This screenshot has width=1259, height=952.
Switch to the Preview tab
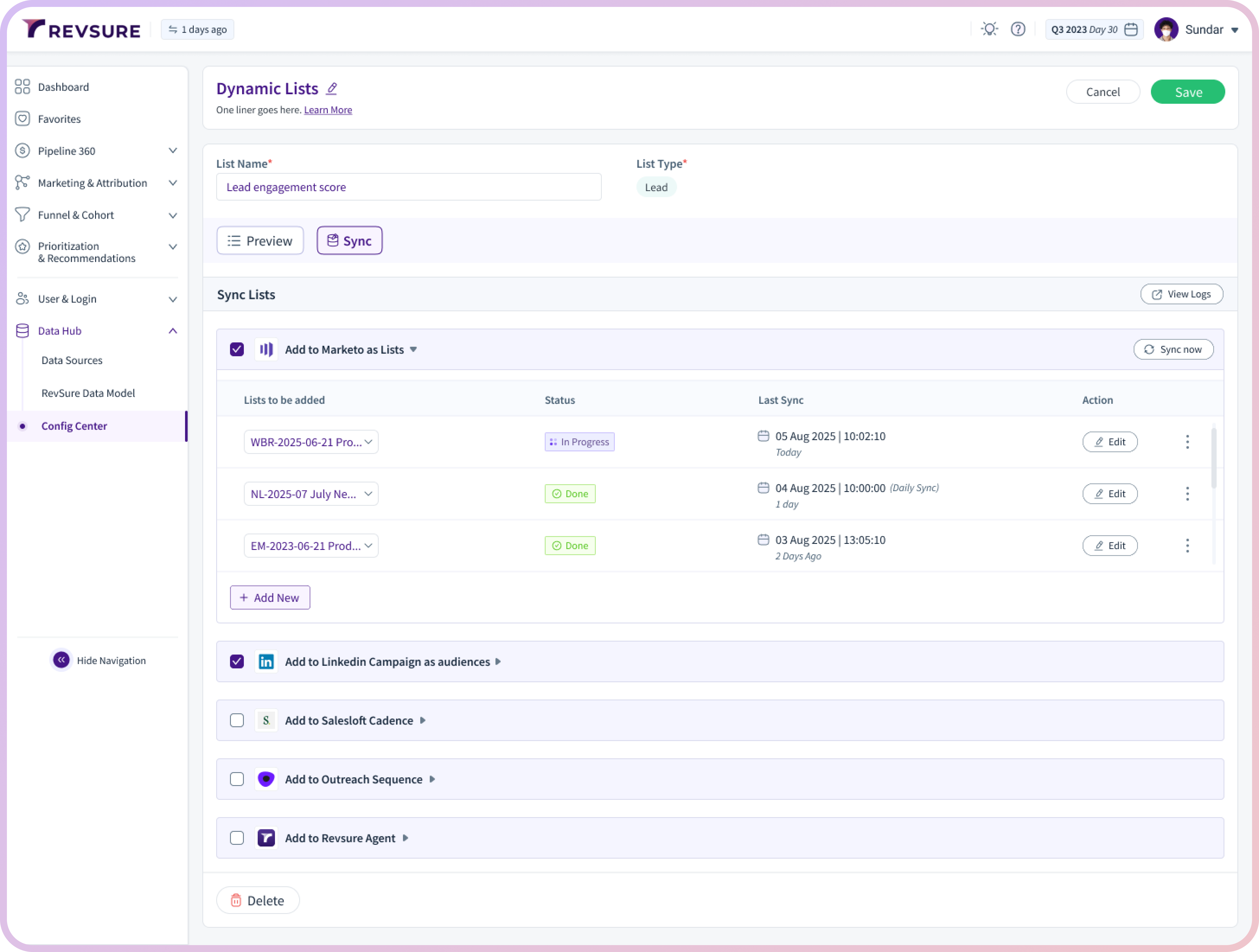tap(260, 241)
